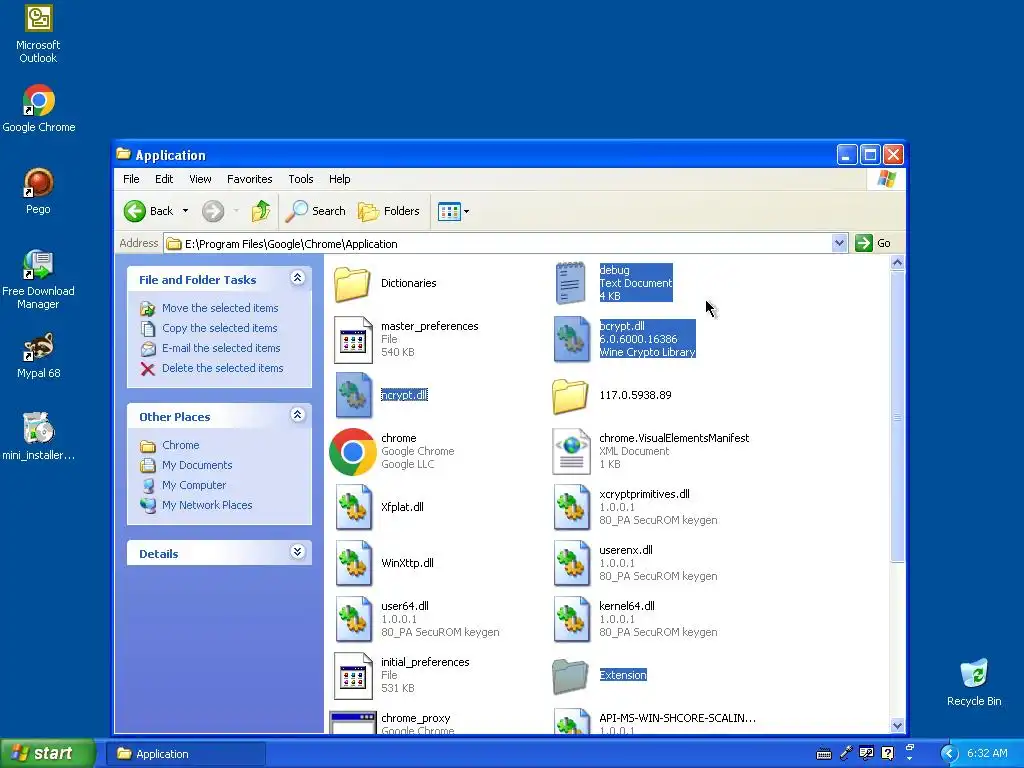Click the on-screen keyboard tray icon

coord(824,754)
